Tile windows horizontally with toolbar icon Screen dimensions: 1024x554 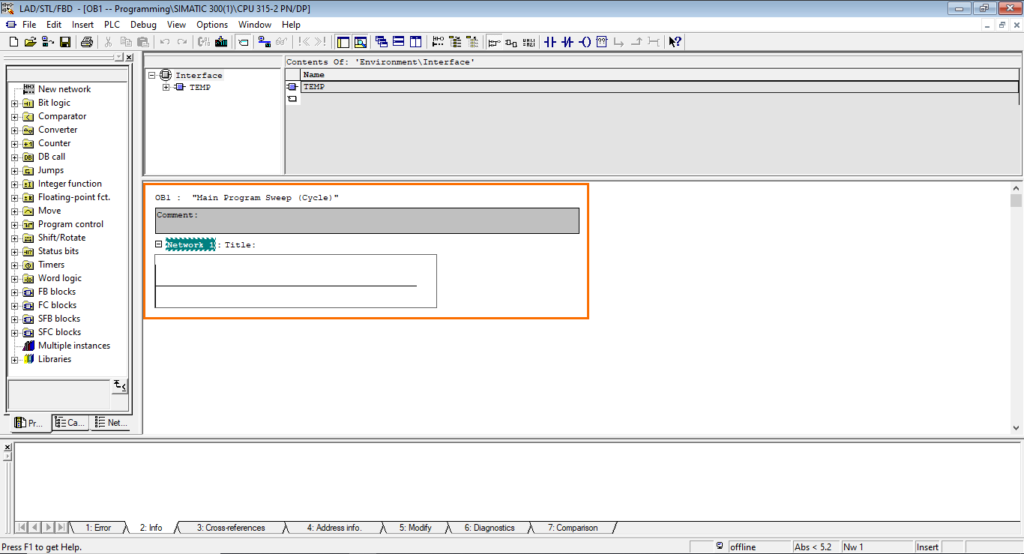click(398, 42)
